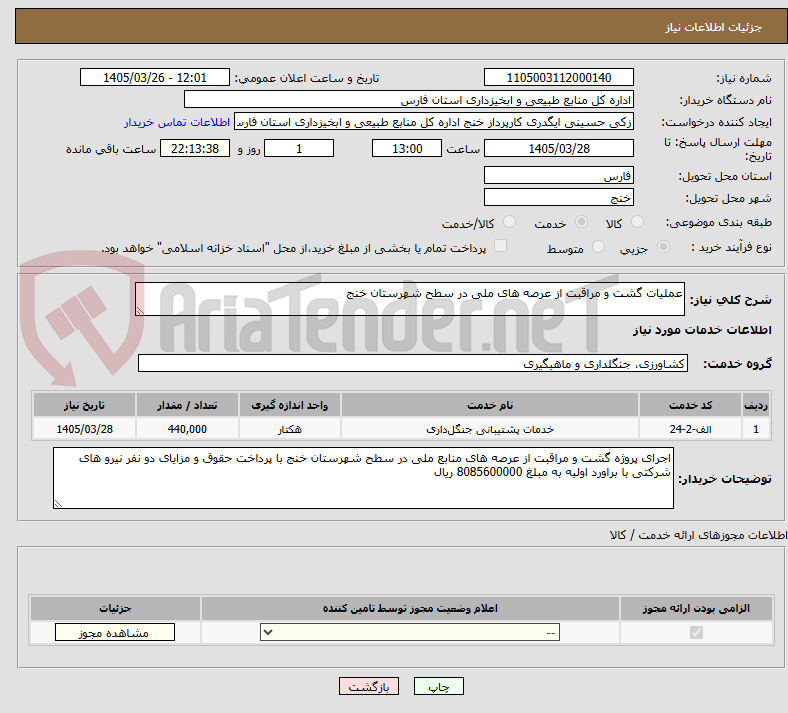Screen dimensions: 788x713
Task: Click the request creator field
Action: point(434,122)
